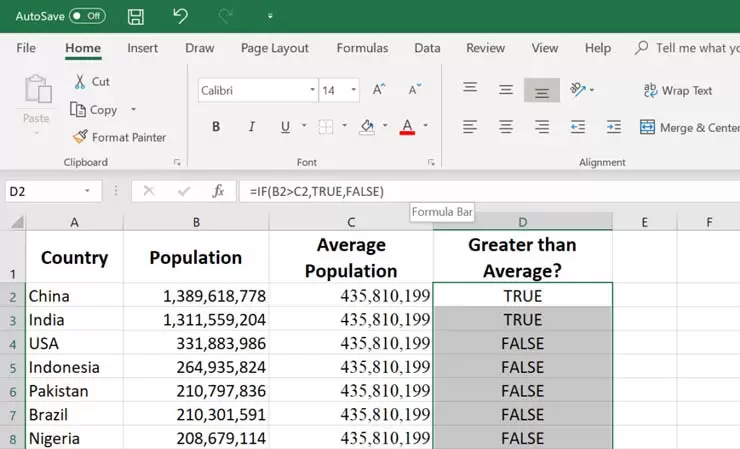Open the font size dropdown
This screenshot has height=449, width=740.
click(353, 90)
